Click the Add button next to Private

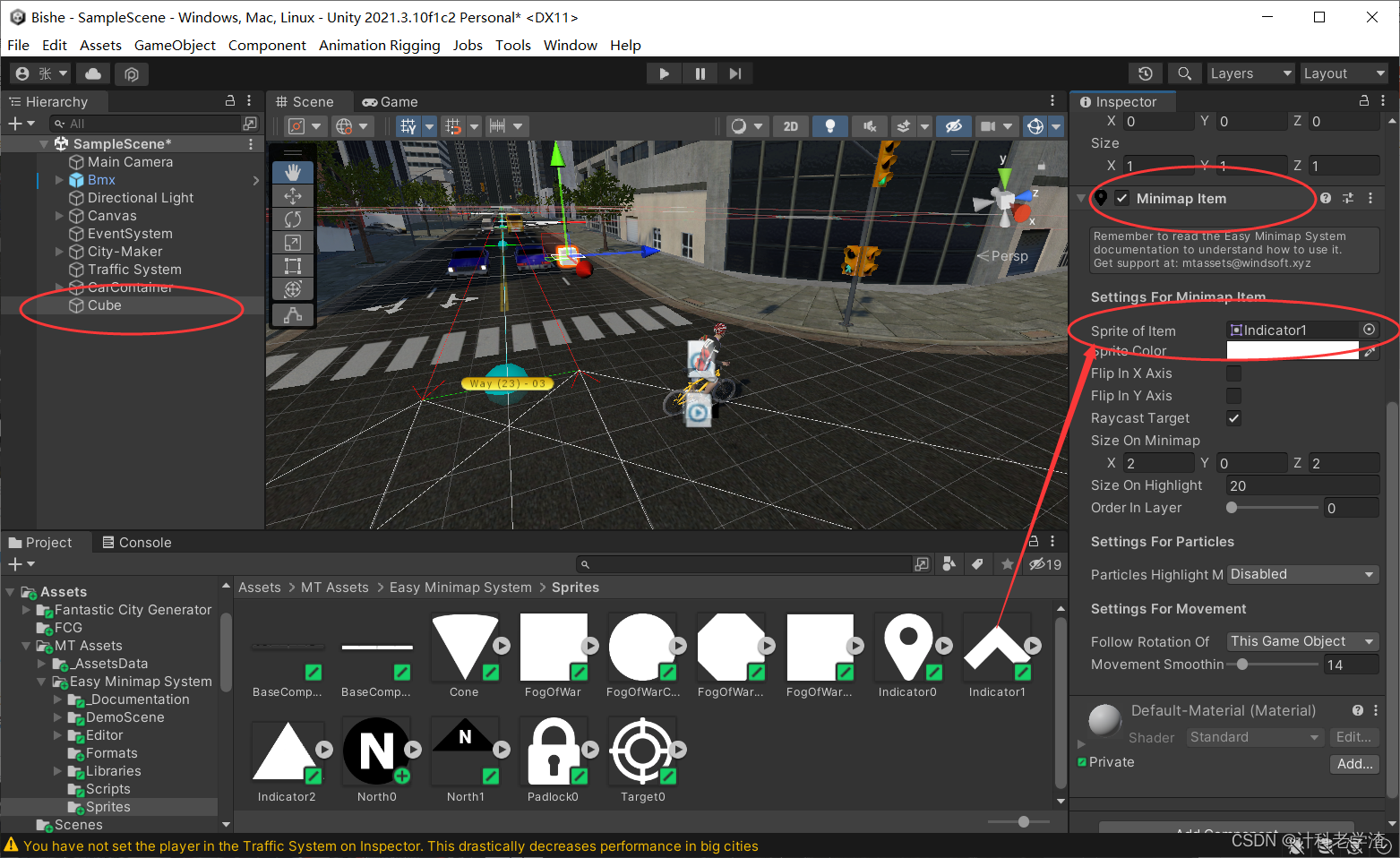click(1354, 763)
